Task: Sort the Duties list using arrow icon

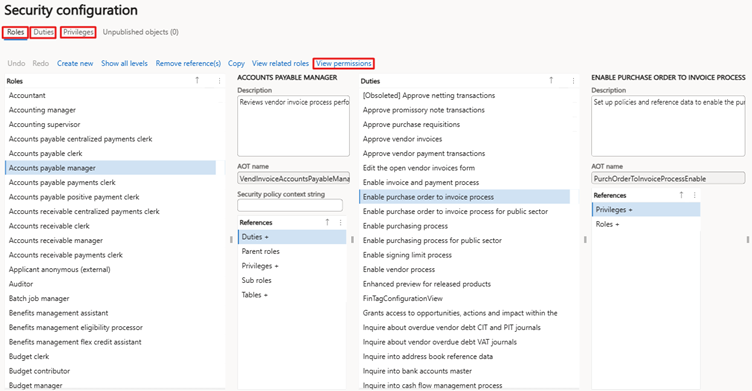Action: pos(551,81)
